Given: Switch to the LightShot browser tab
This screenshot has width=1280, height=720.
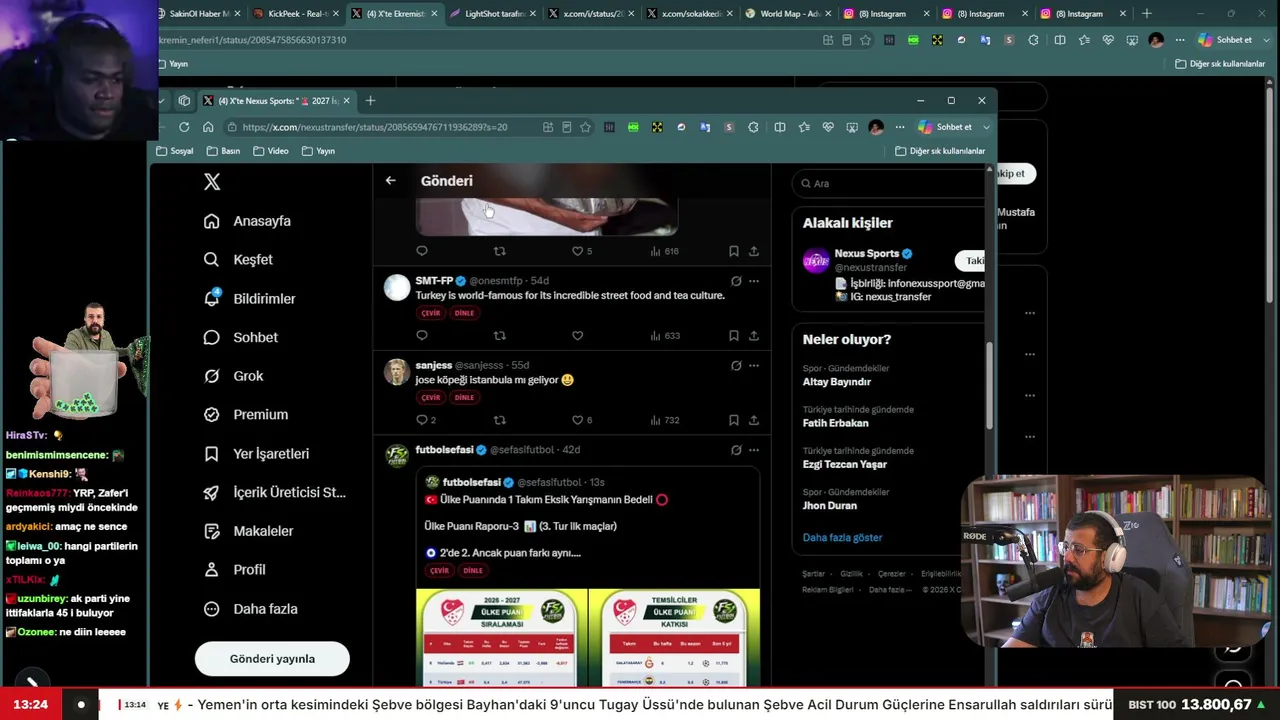Looking at the screenshot, I should (492, 14).
